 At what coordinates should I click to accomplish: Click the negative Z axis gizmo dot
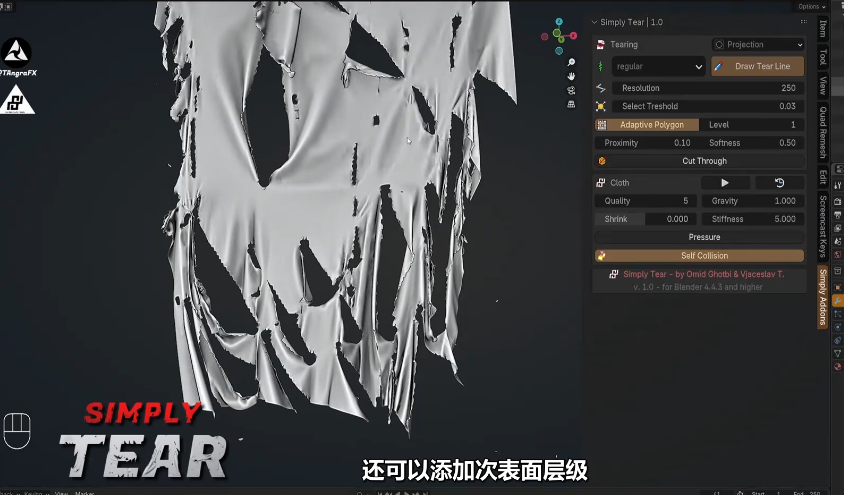[559, 51]
